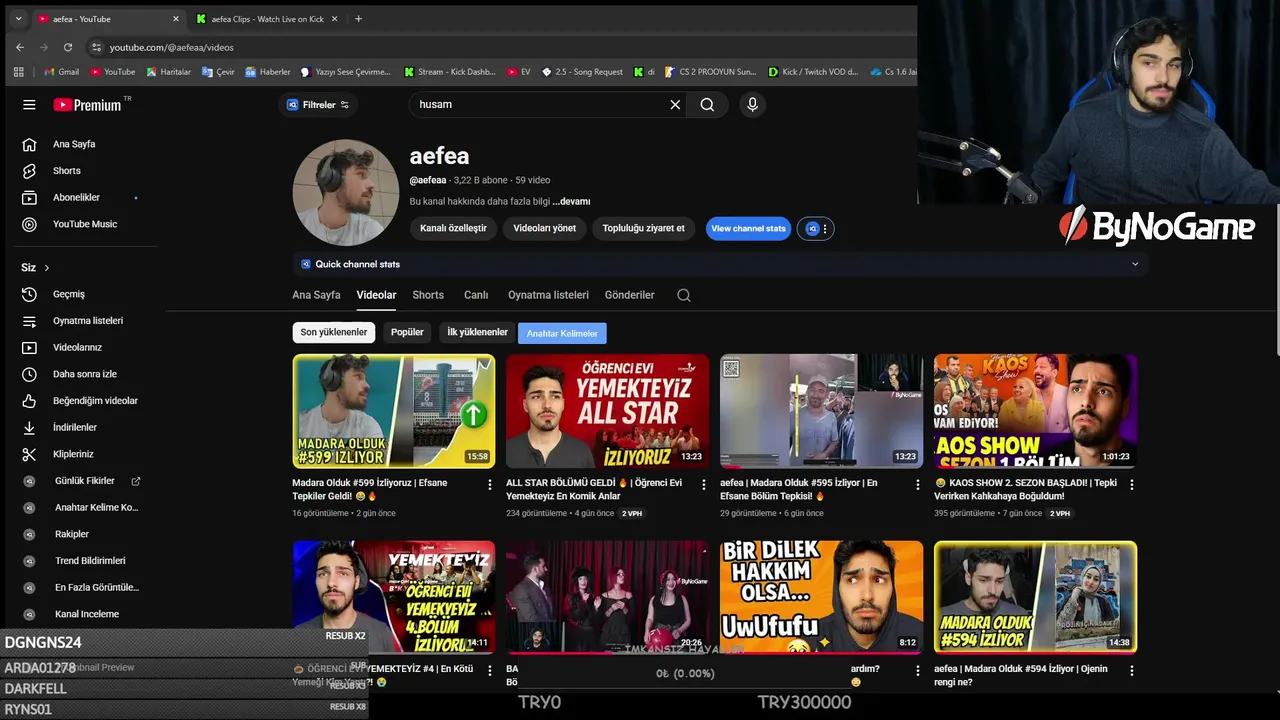This screenshot has width=1280, height=720.
Task: Click Videoları yönet button
Action: pos(545,229)
